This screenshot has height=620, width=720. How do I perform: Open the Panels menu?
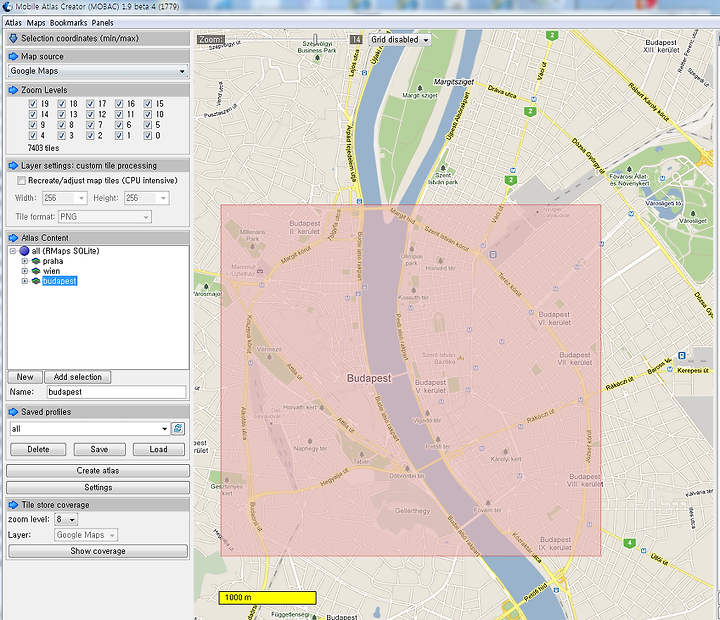click(102, 23)
